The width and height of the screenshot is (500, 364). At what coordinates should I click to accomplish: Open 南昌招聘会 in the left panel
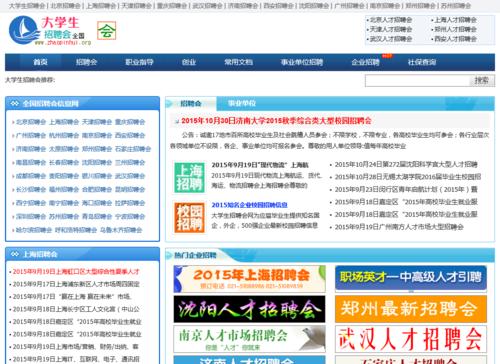[31, 162]
